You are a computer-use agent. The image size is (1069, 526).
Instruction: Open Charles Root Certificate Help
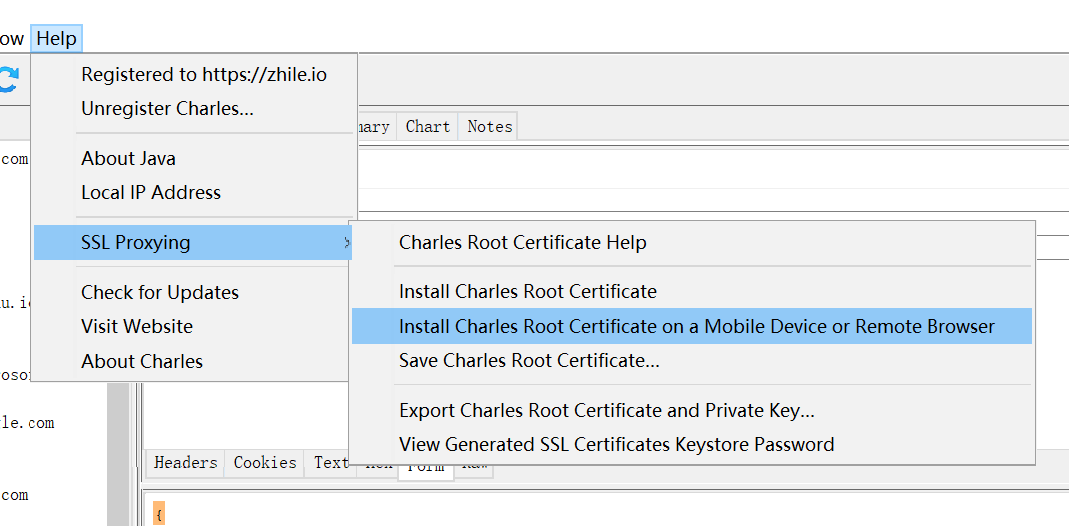(523, 242)
